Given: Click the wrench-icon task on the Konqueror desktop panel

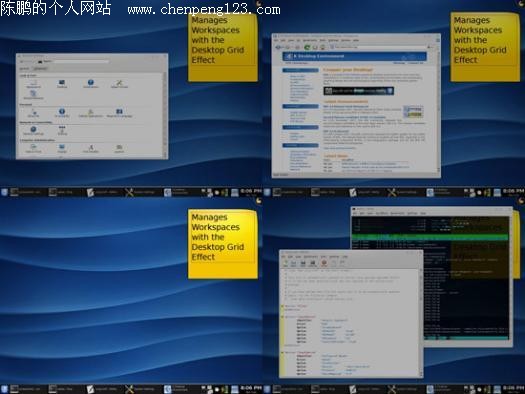Looking at the screenshot, I should pos(402,192).
